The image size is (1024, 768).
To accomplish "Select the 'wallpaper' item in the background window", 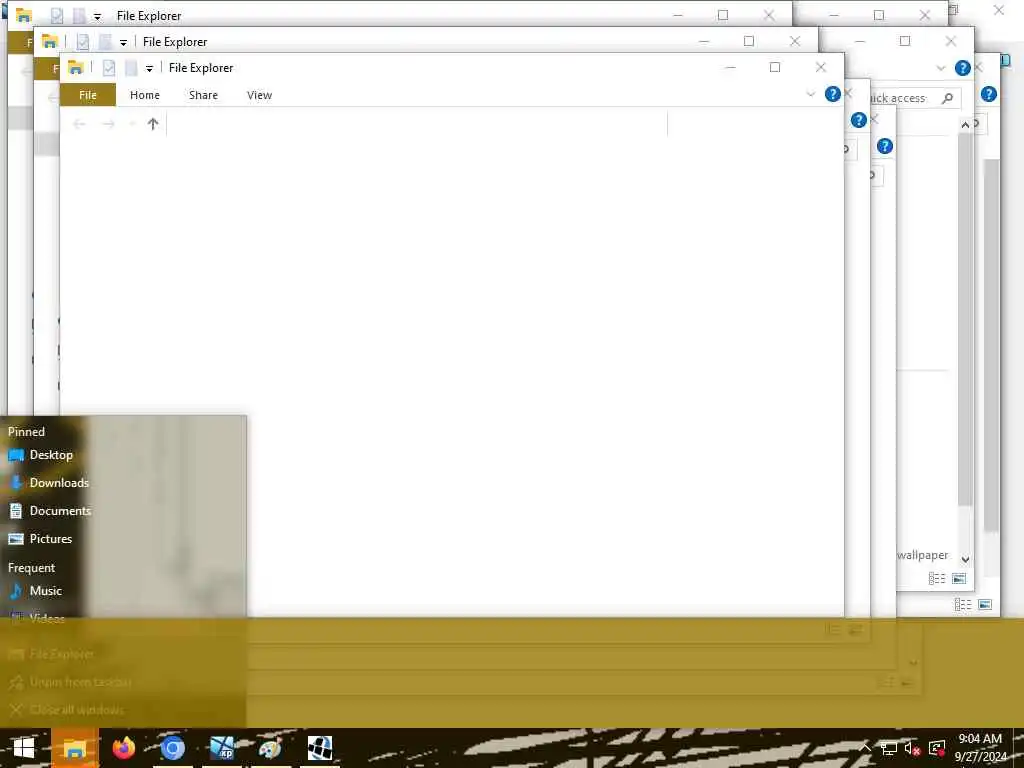I will [x=922, y=555].
